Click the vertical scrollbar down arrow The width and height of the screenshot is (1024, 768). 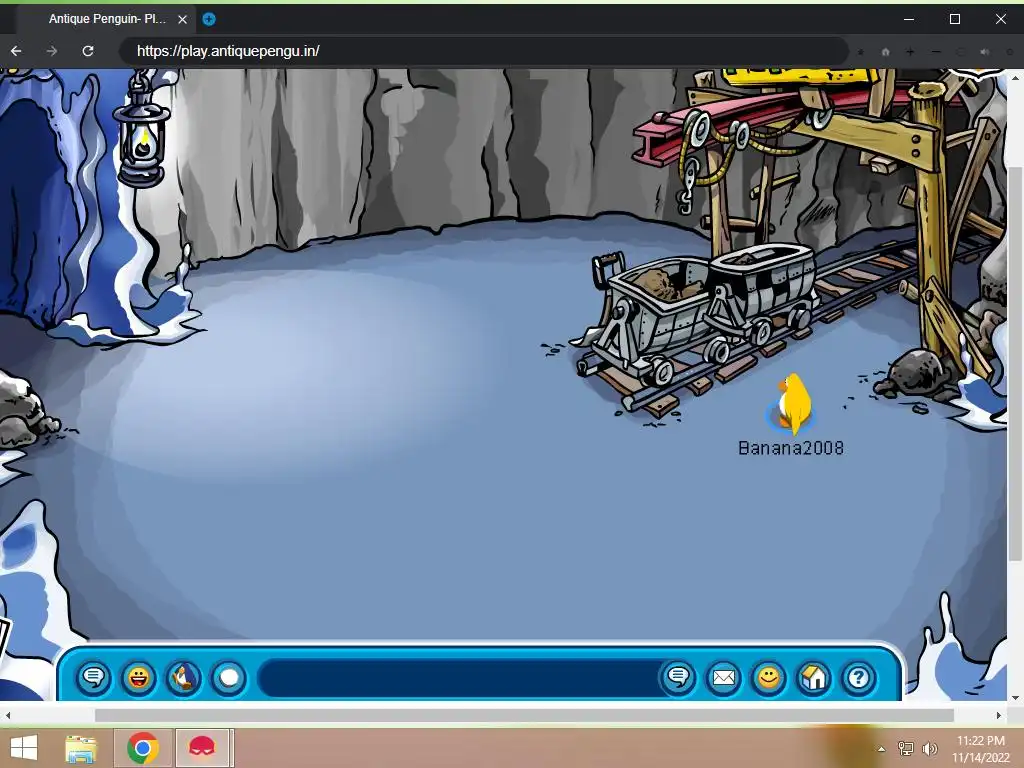[x=1016, y=697]
